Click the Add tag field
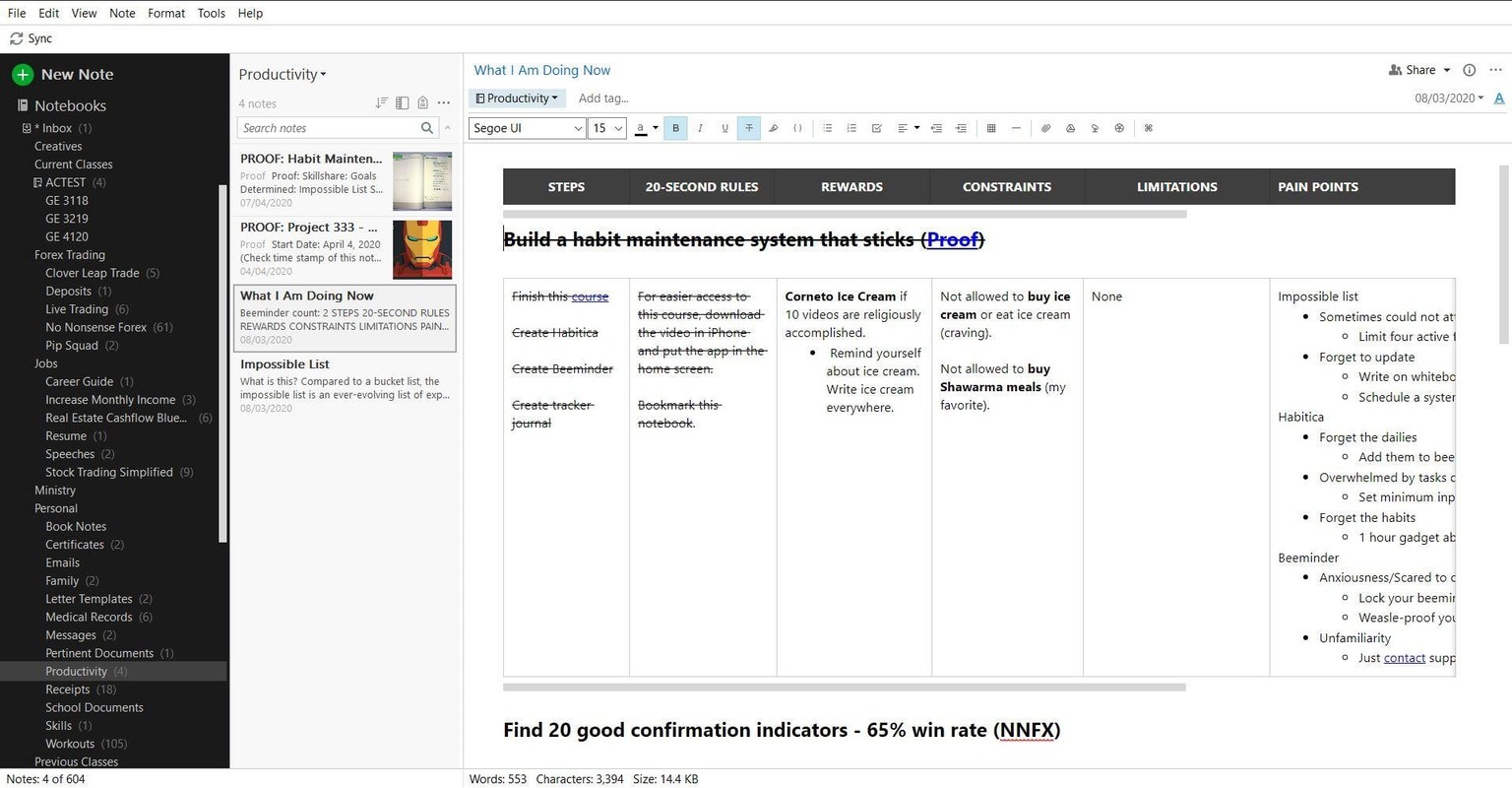1512x788 pixels. [x=603, y=98]
